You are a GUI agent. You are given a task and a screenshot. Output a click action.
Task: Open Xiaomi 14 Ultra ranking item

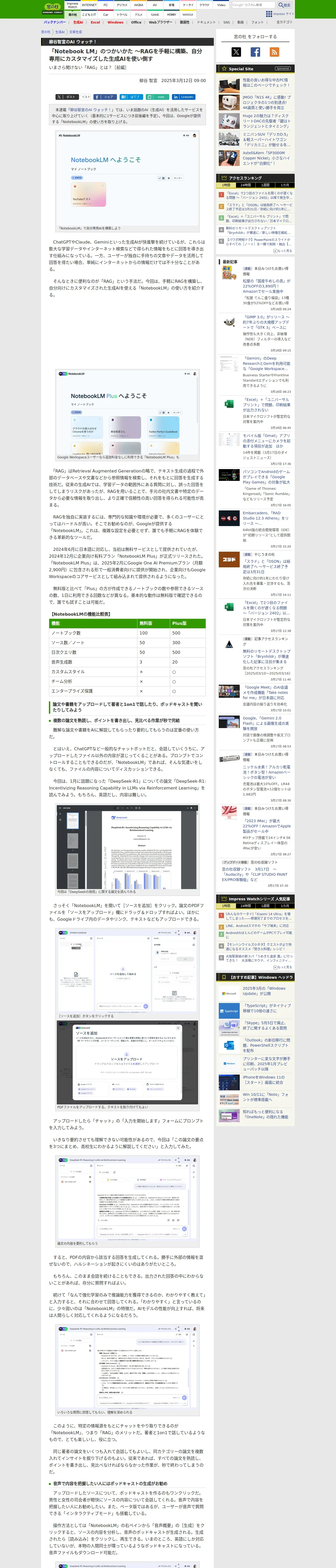(x=259, y=915)
